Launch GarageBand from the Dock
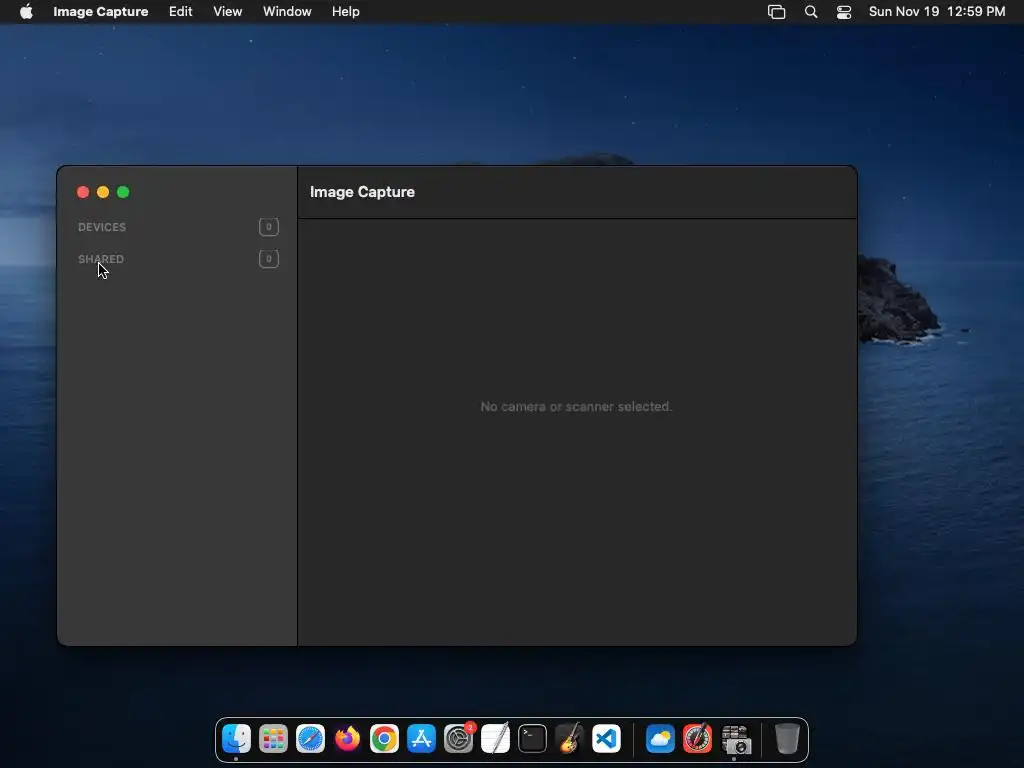 [569, 739]
